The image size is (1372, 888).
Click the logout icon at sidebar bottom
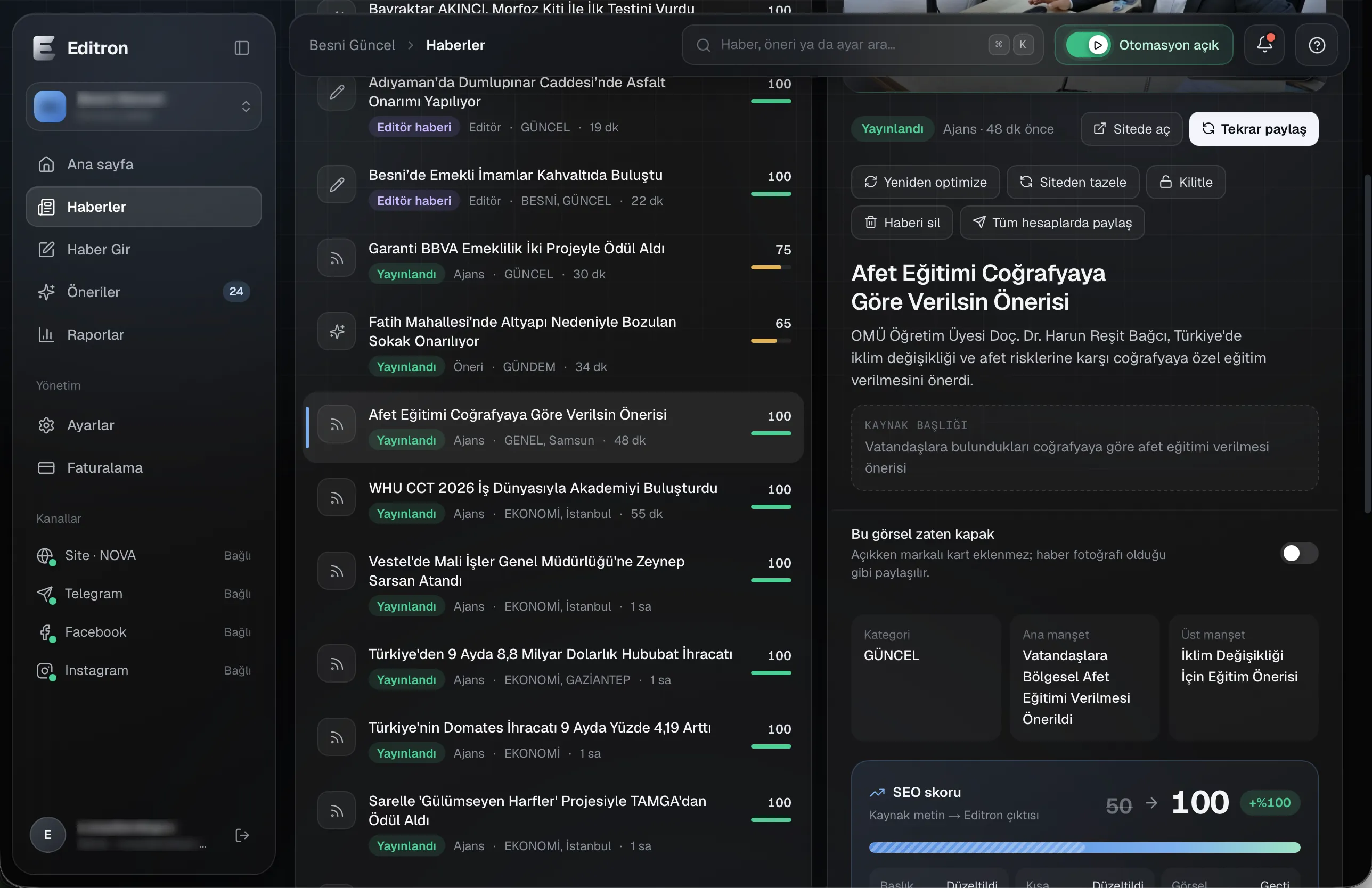242,835
